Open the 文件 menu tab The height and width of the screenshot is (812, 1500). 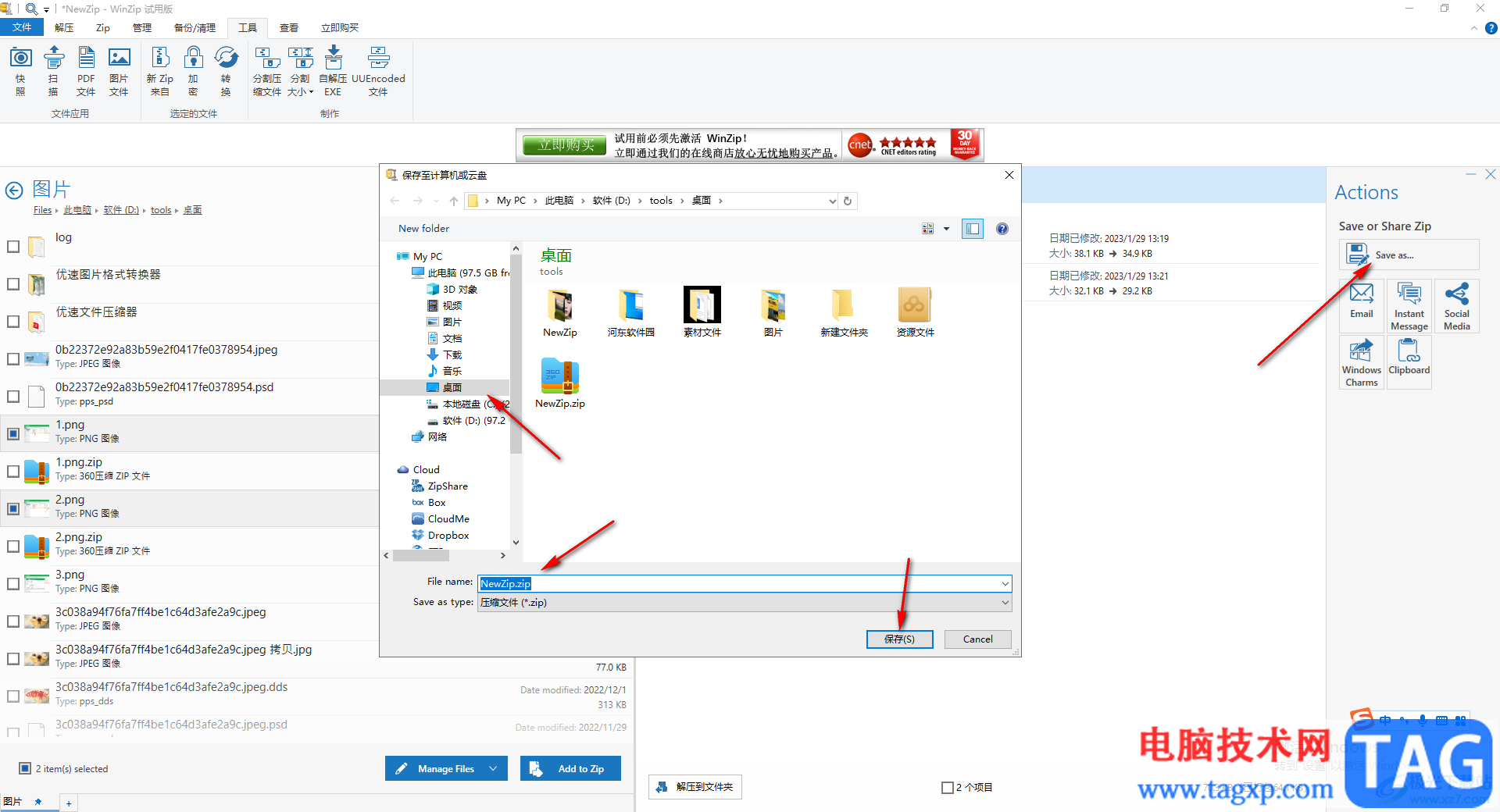(x=22, y=28)
